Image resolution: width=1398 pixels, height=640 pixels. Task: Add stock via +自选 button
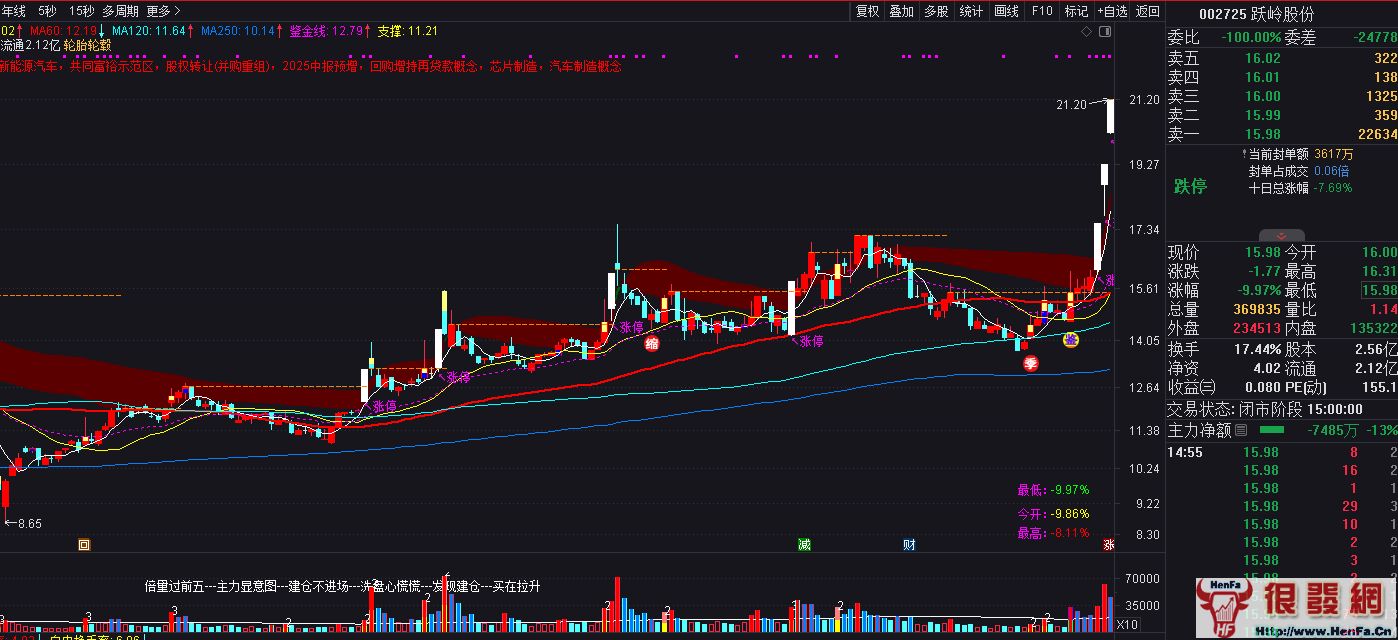pyautogui.click(x=1111, y=11)
